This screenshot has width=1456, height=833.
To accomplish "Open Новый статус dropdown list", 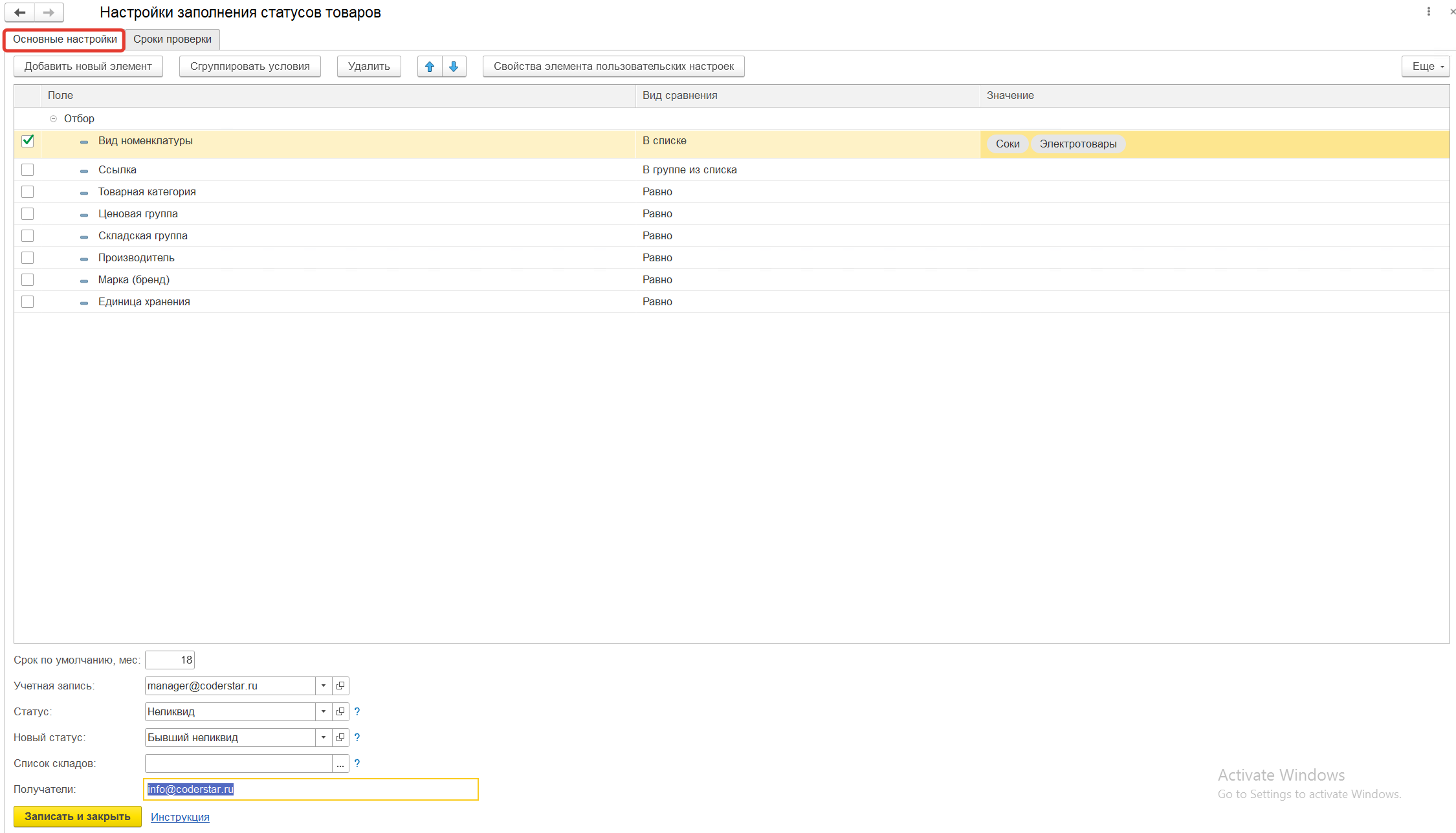I will click(324, 737).
